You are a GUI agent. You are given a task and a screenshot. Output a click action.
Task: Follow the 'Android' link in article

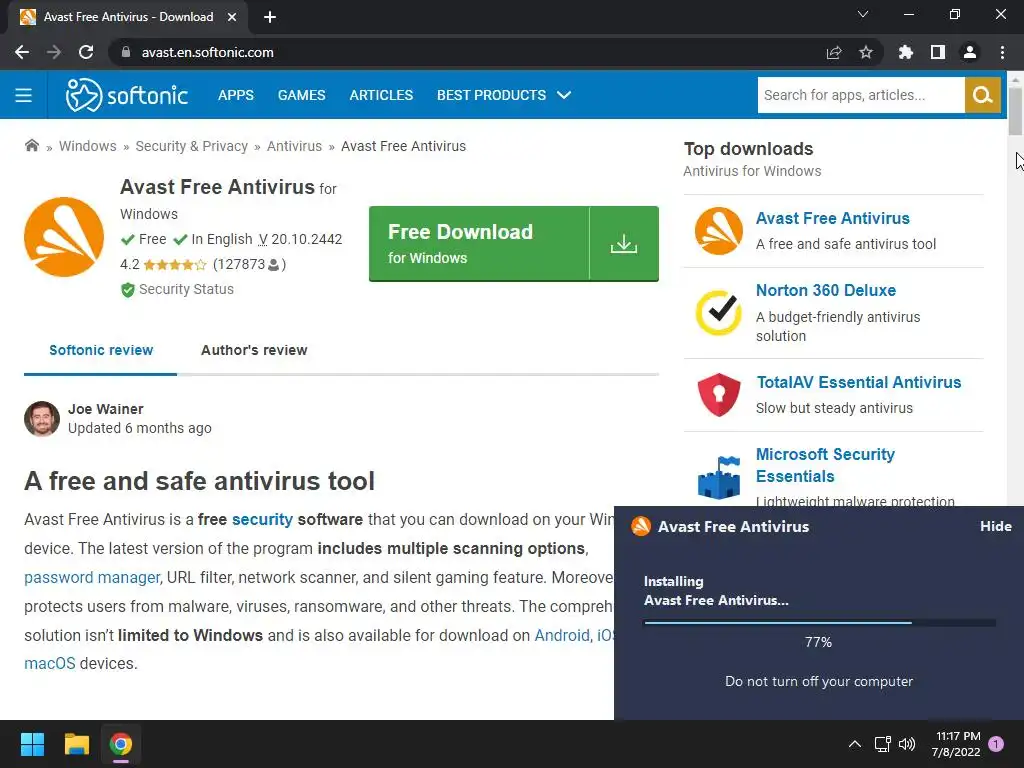point(562,635)
